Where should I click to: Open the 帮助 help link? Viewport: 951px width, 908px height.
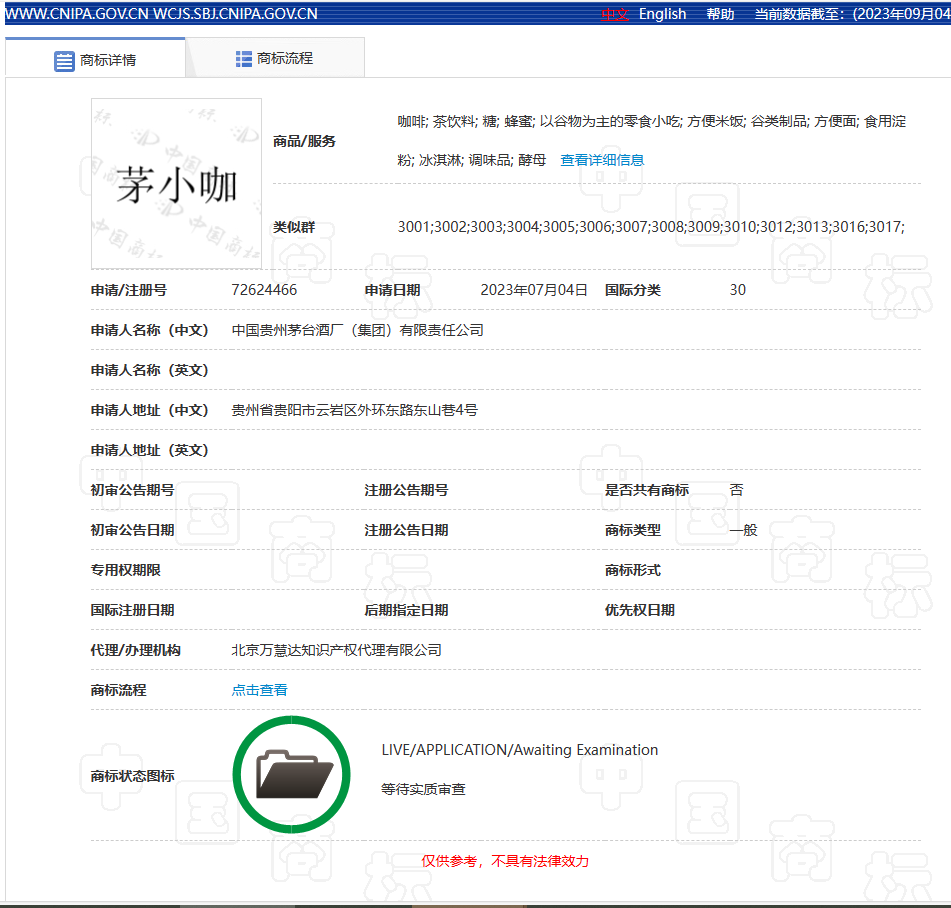(x=720, y=14)
